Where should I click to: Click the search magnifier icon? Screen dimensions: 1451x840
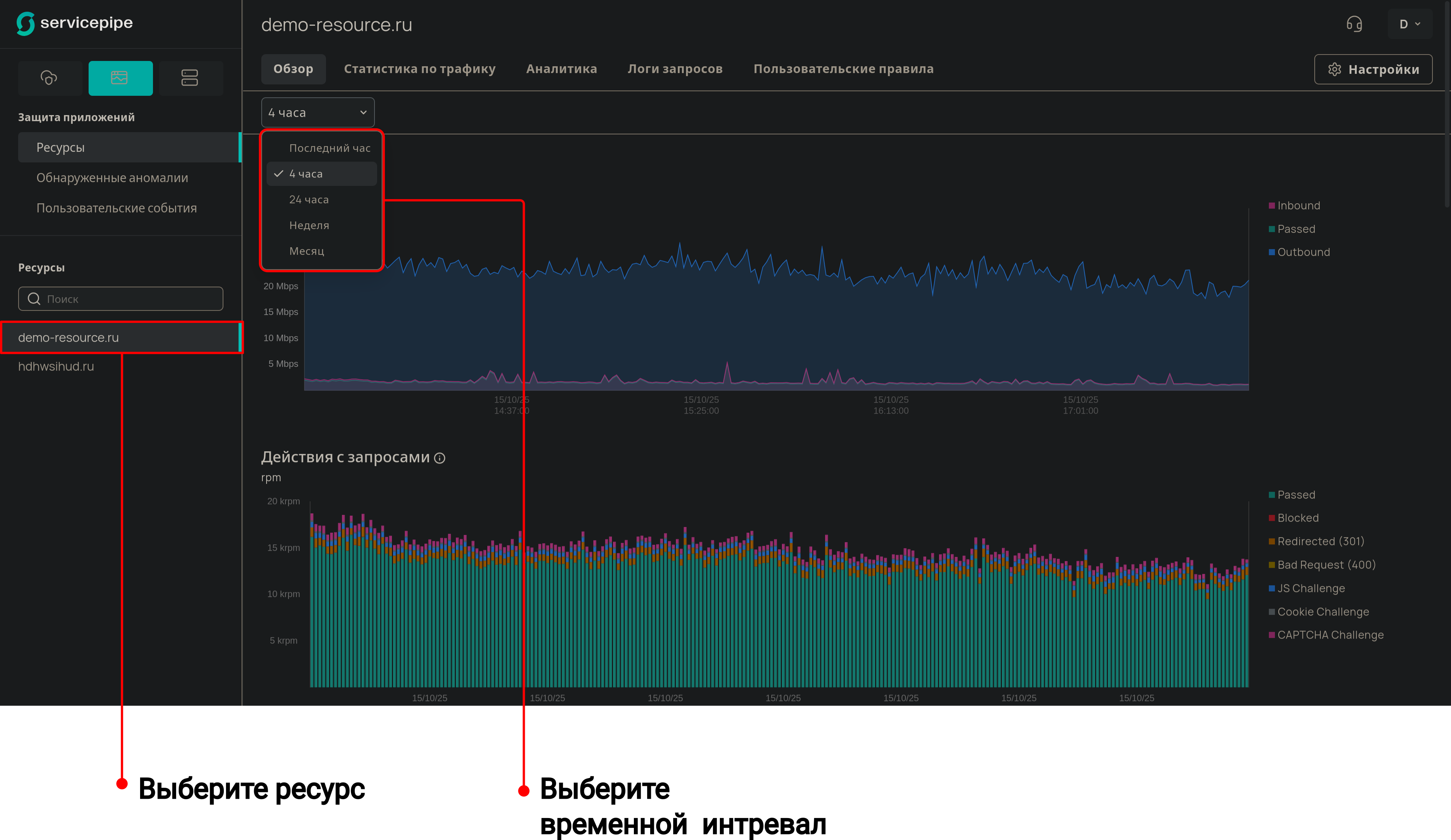coord(34,299)
